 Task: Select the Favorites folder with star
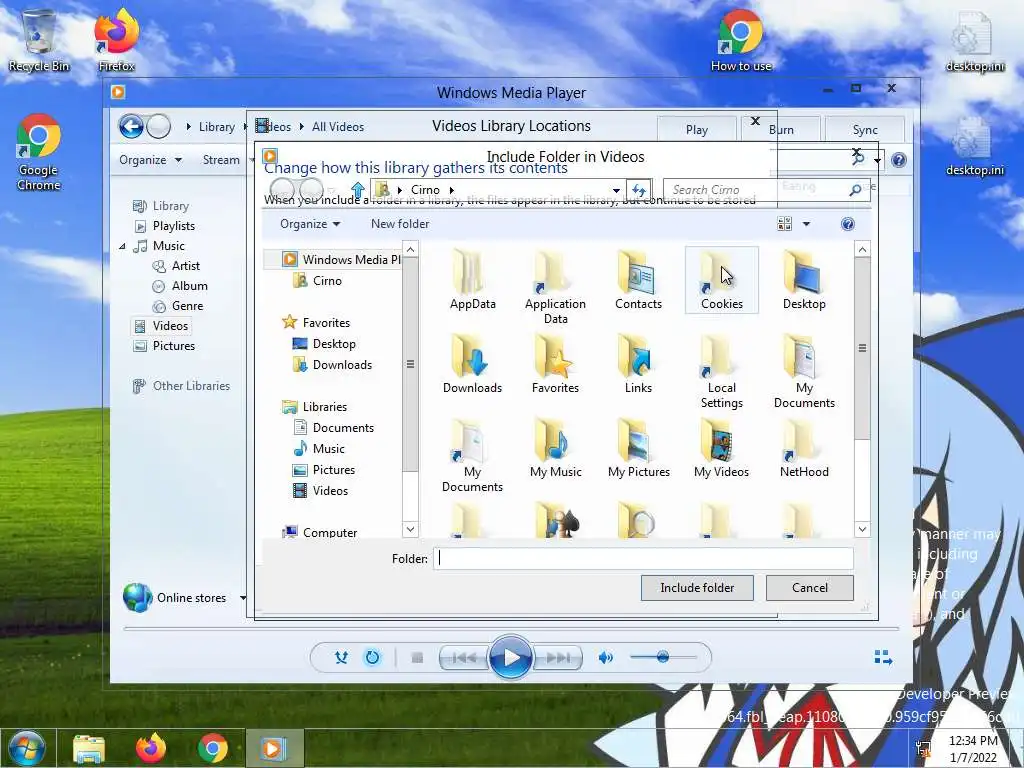pos(555,364)
